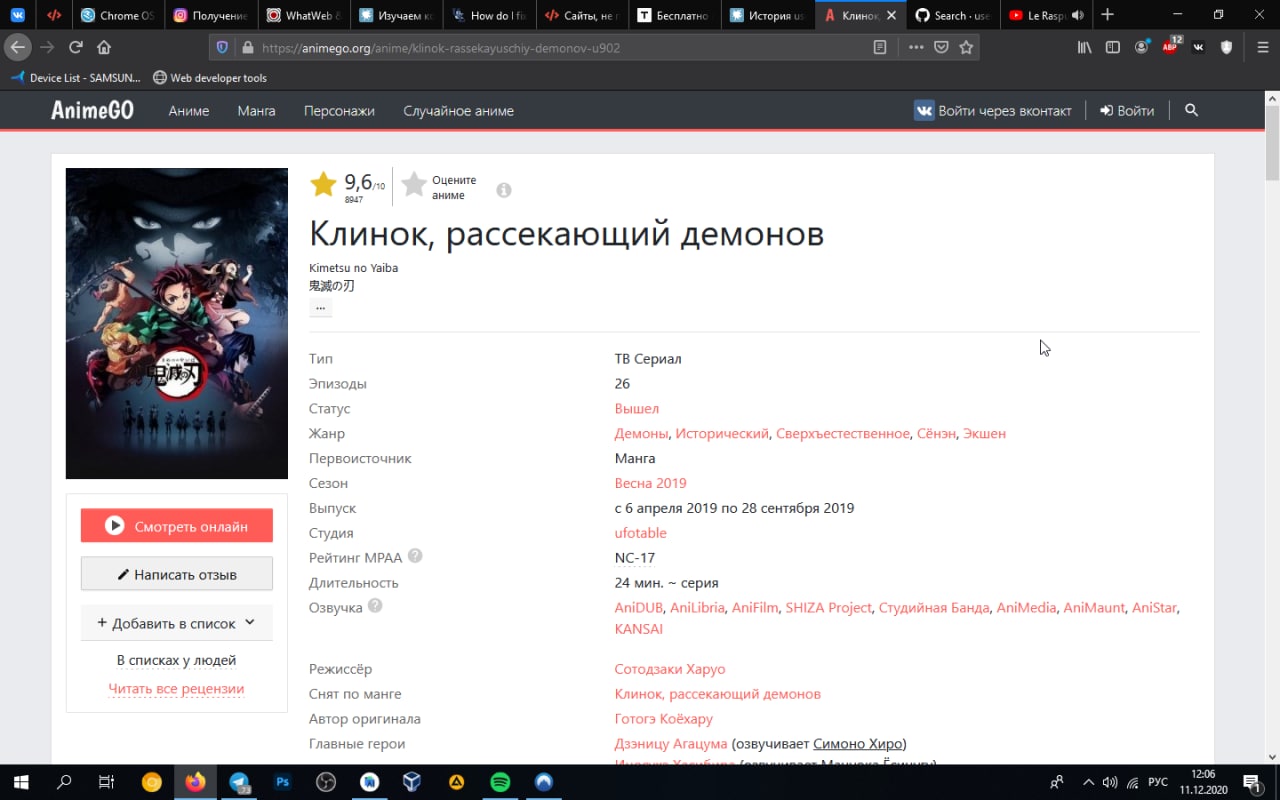Open status link 'Вышел'
1280x800 pixels.
coord(637,408)
